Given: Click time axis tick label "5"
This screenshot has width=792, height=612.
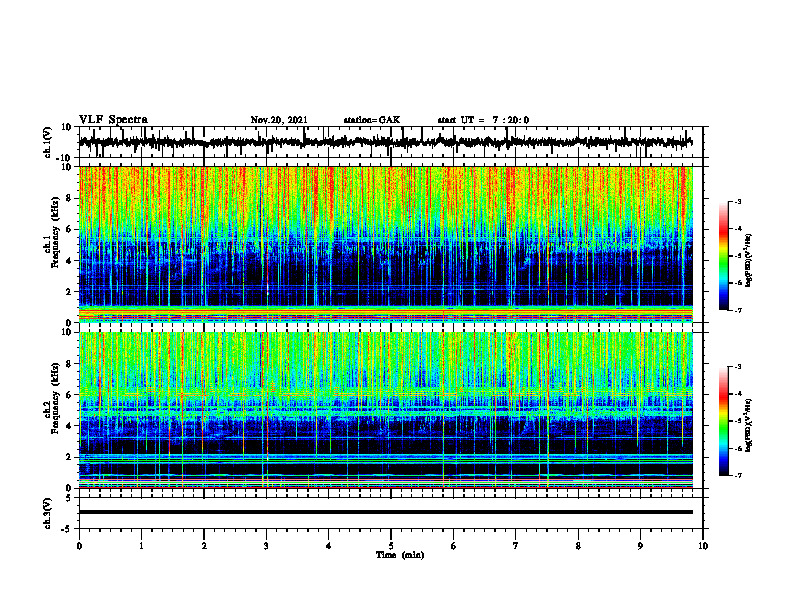Looking at the screenshot, I should pyautogui.click(x=391, y=546).
